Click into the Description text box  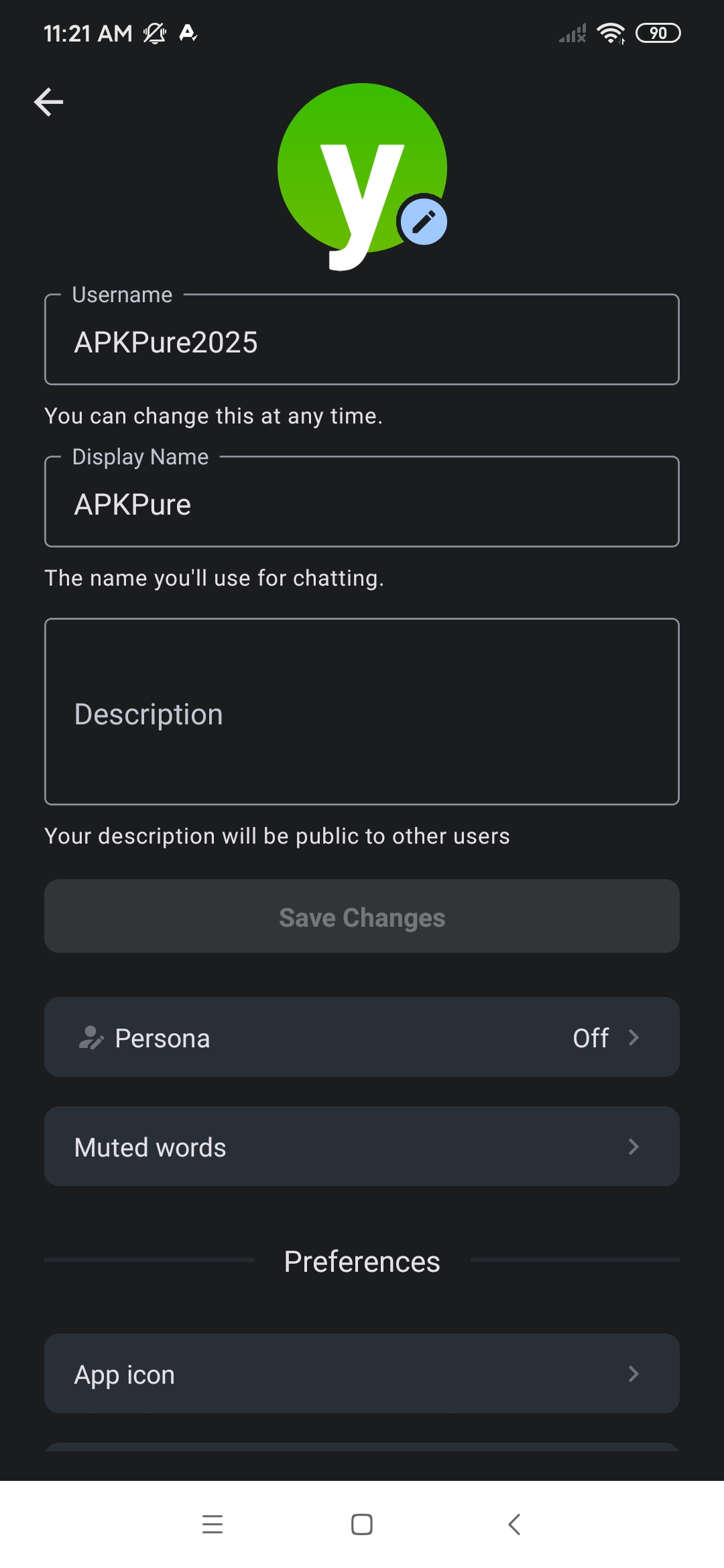[x=362, y=712]
